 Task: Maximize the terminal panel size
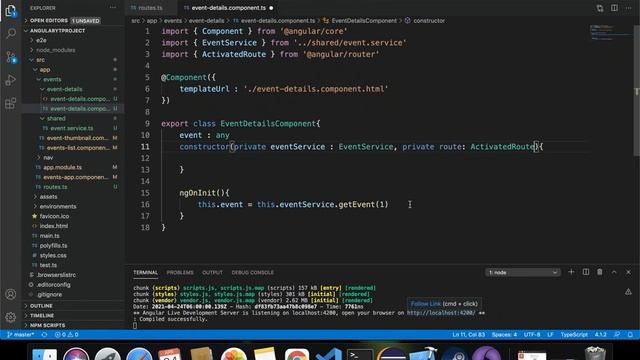click(x=614, y=272)
